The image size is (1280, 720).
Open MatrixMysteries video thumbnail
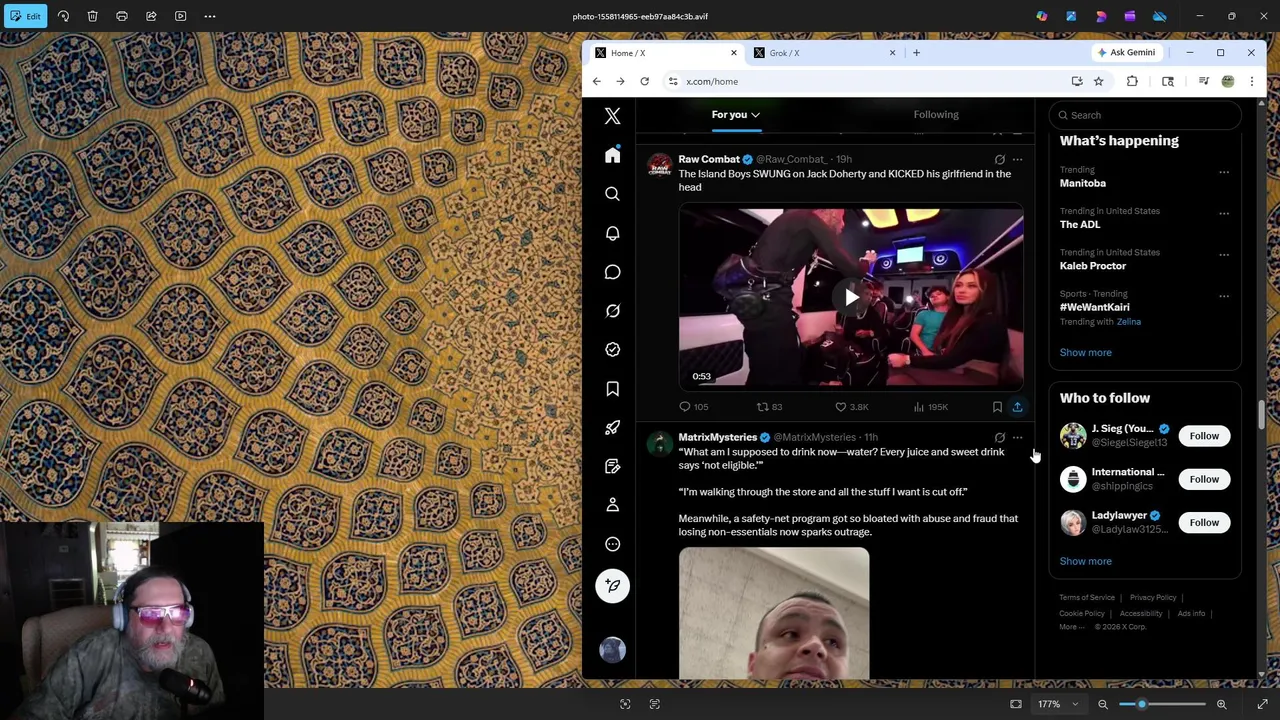click(x=774, y=613)
